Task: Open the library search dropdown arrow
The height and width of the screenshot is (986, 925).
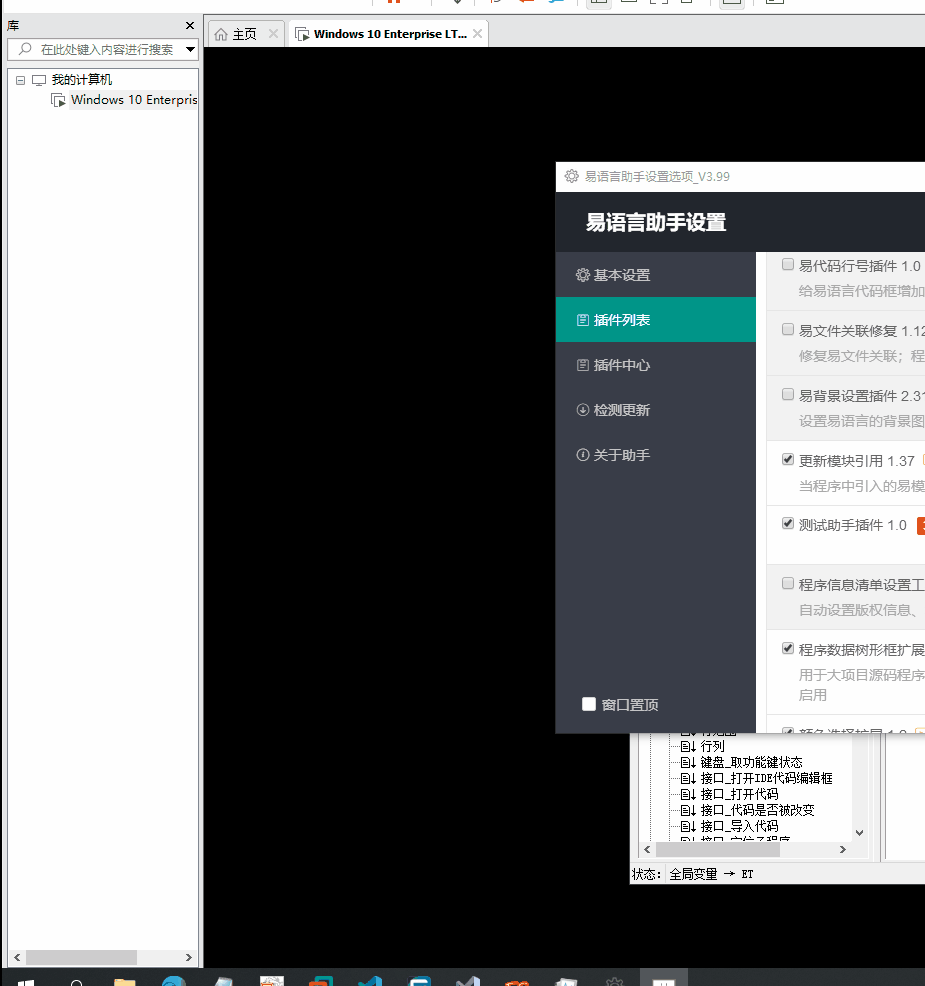Action: click(x=190, y=49)
